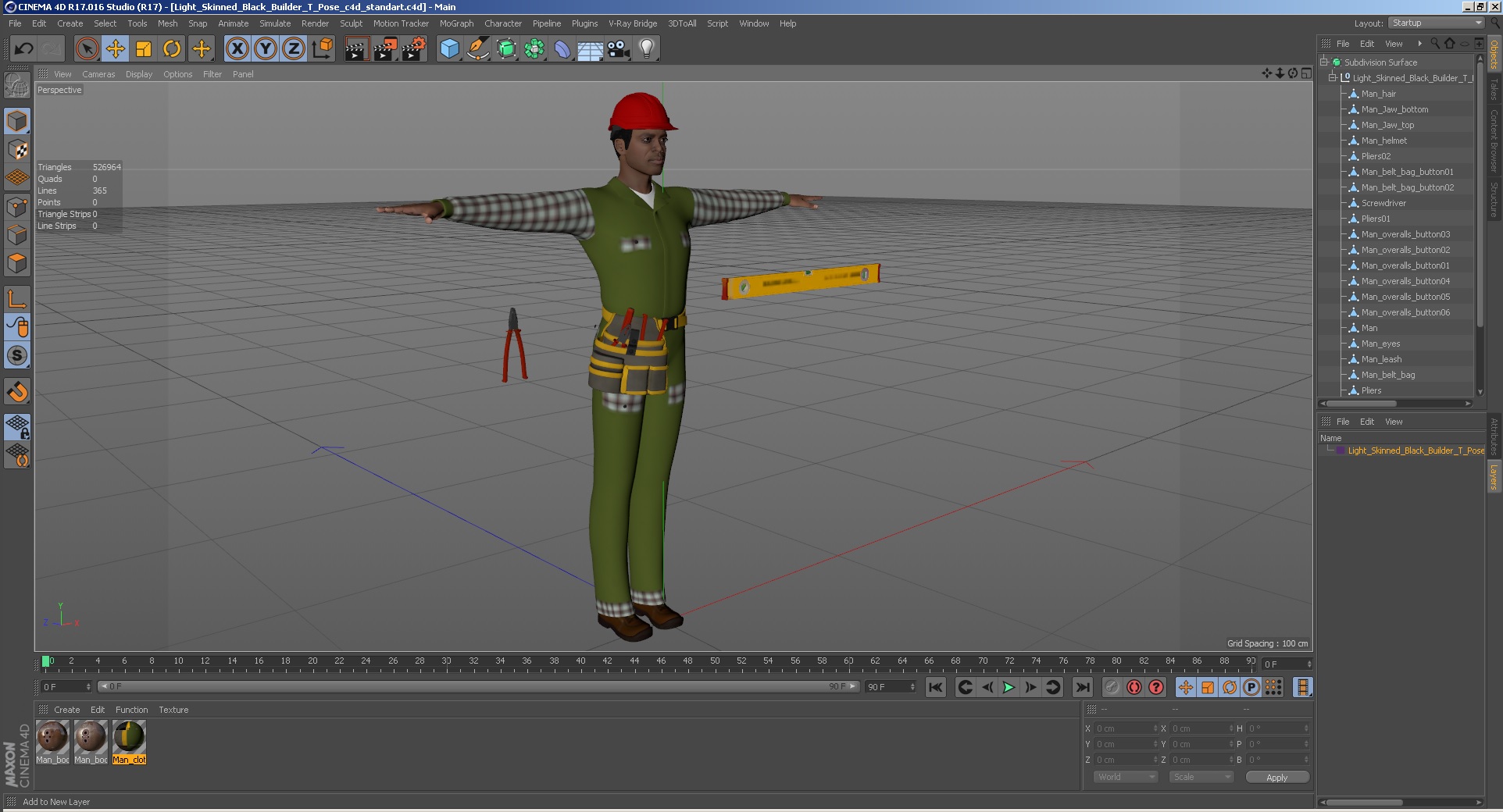
Task: Open the Simulate menu
Action: [x=275, y=23]
